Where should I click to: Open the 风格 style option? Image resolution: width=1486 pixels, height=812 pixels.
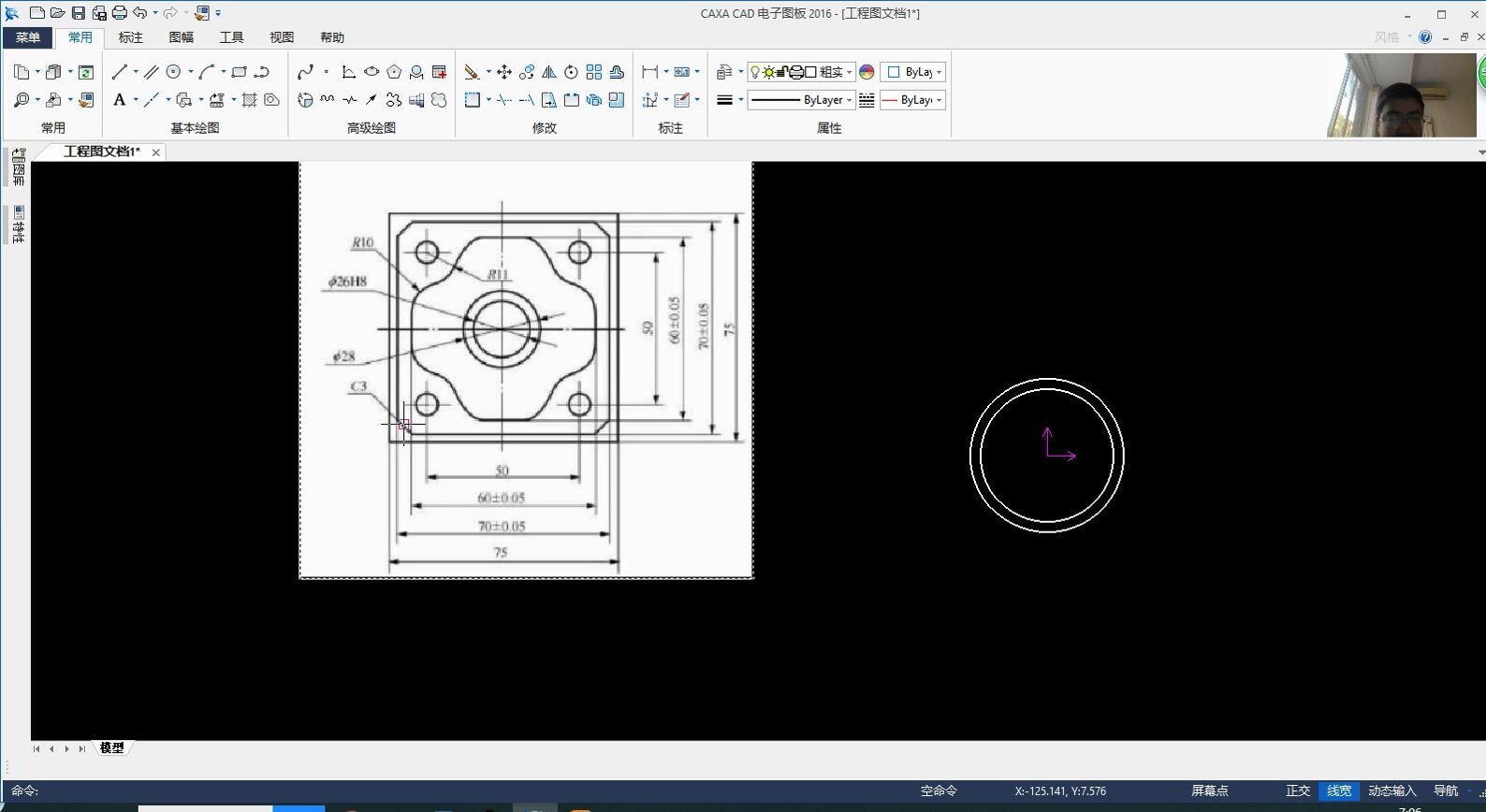(x=1387, y=37)
